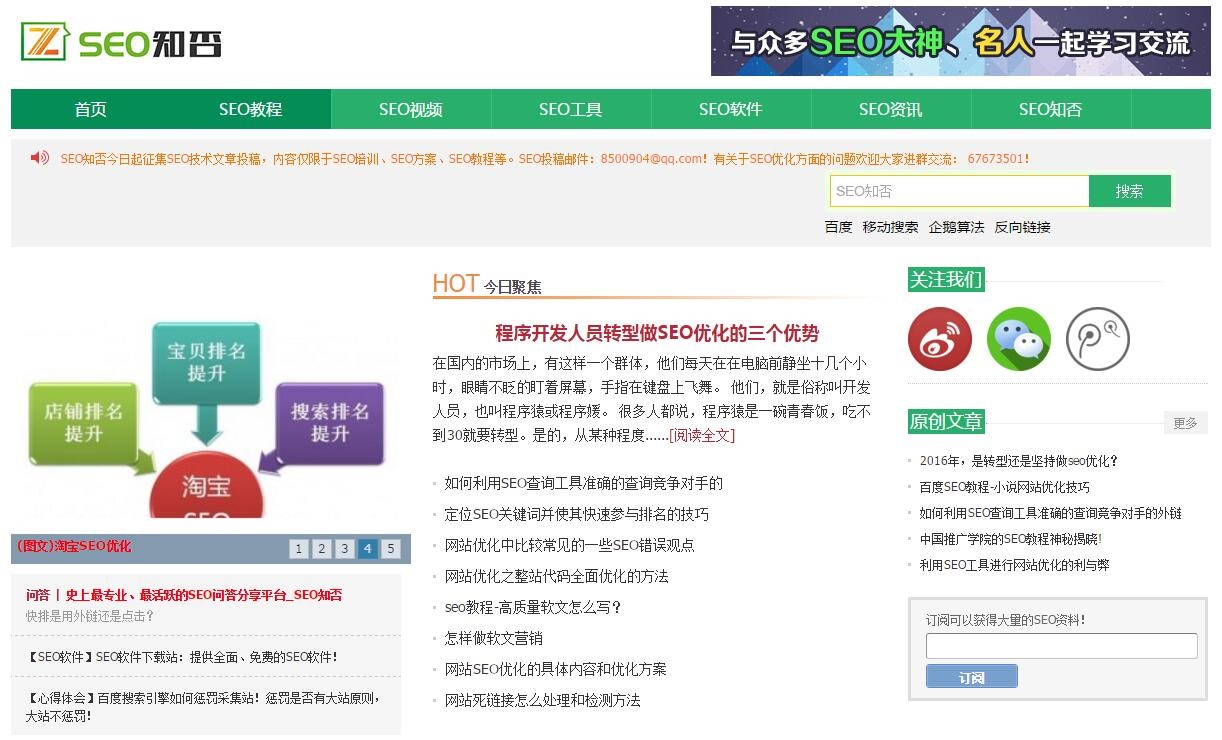Click inside the SEO知否 search input field

960,190
